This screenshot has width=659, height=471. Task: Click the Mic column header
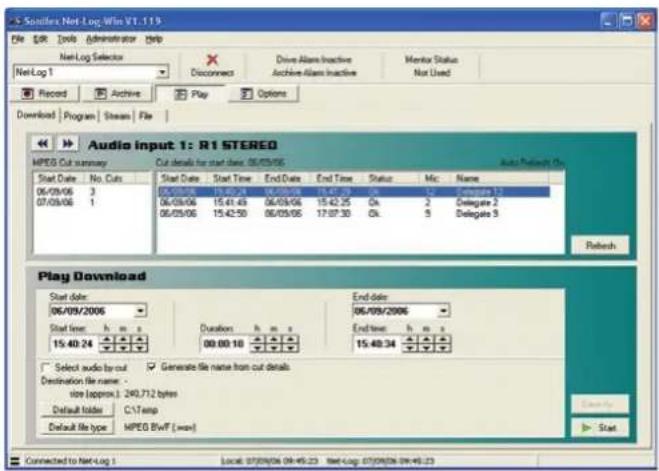tap(435, 179)
